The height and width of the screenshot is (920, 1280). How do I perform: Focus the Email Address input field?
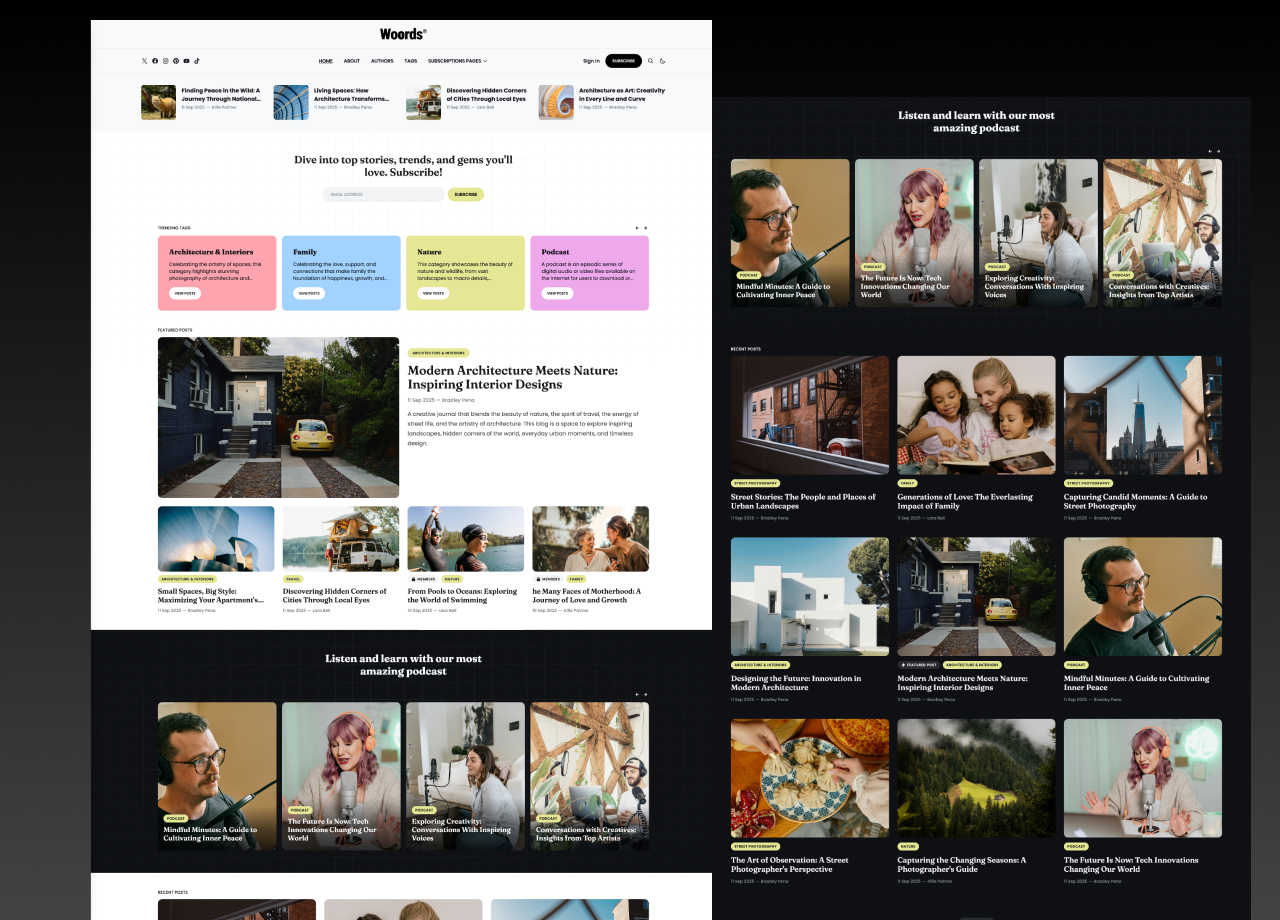click(383, 195)
